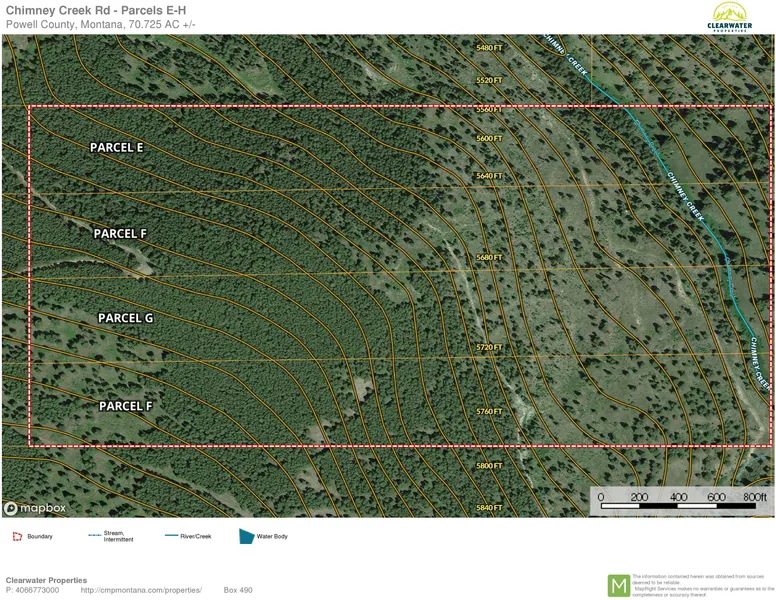Screen dimensions: 776x600
Task: Click the River/Creek legend line symbol
Action: coord(171,536)
